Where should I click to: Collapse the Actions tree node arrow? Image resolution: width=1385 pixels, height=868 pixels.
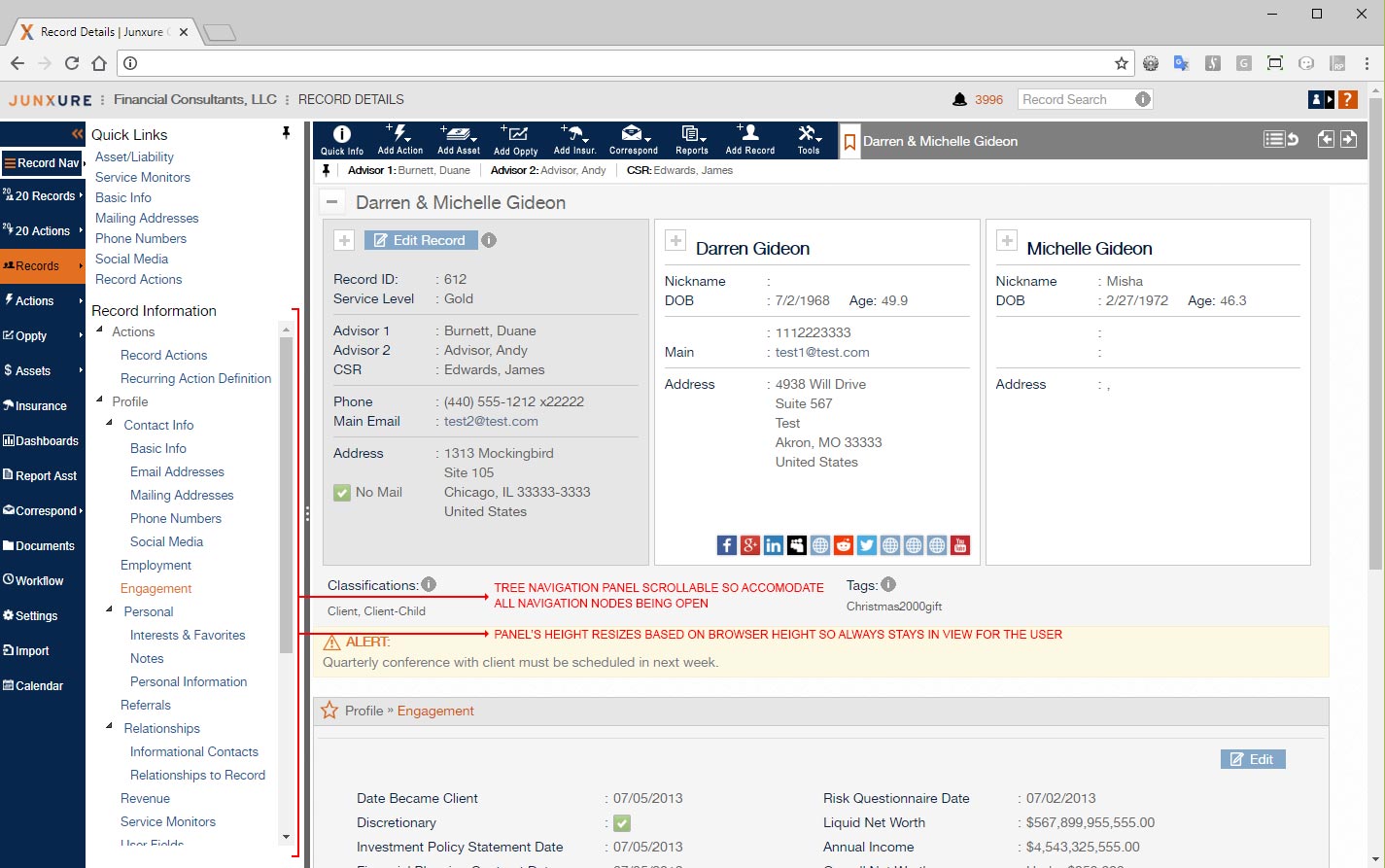point(99,330)
